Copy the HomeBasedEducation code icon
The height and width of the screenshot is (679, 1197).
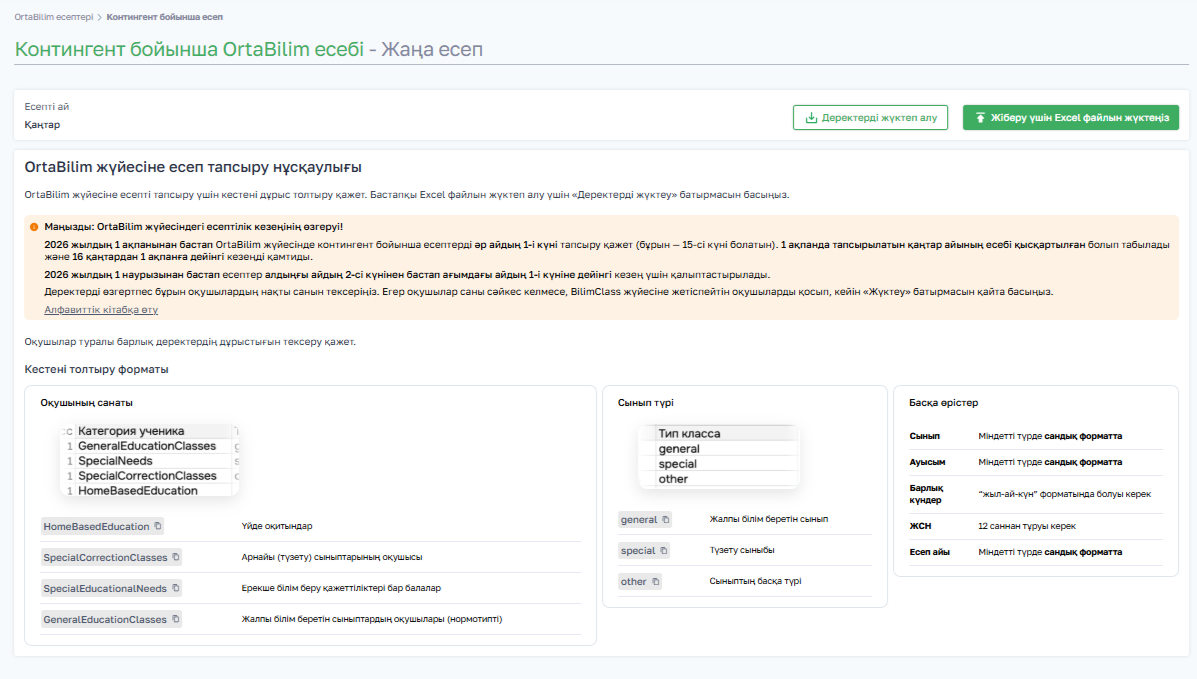(158, 526)
